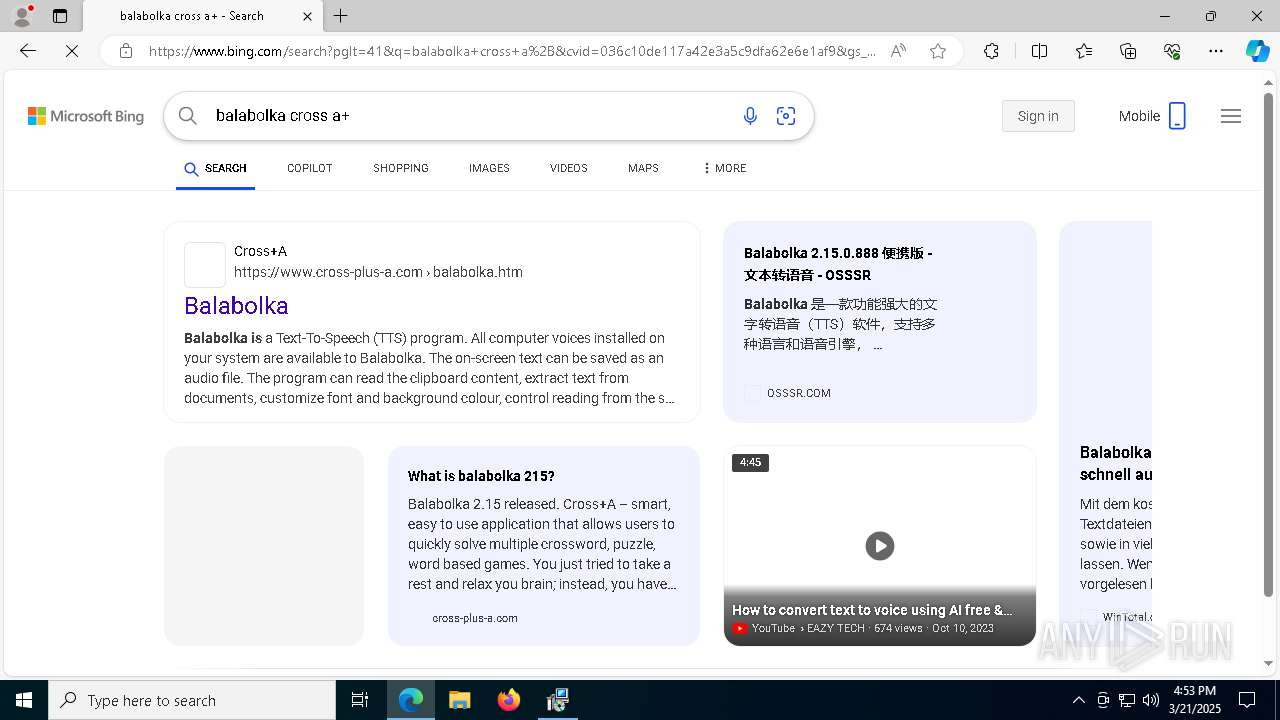Open the Copilot sidebar icon
The width and height of the screenshot is (1280, 720).
click(1257, 51)
